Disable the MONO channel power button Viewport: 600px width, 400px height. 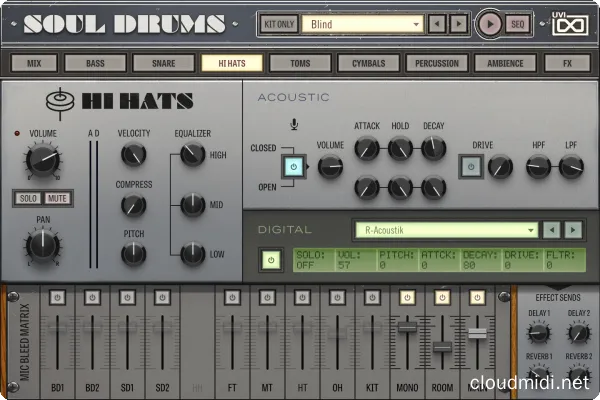pyautogui.click(x=407, y=297)
